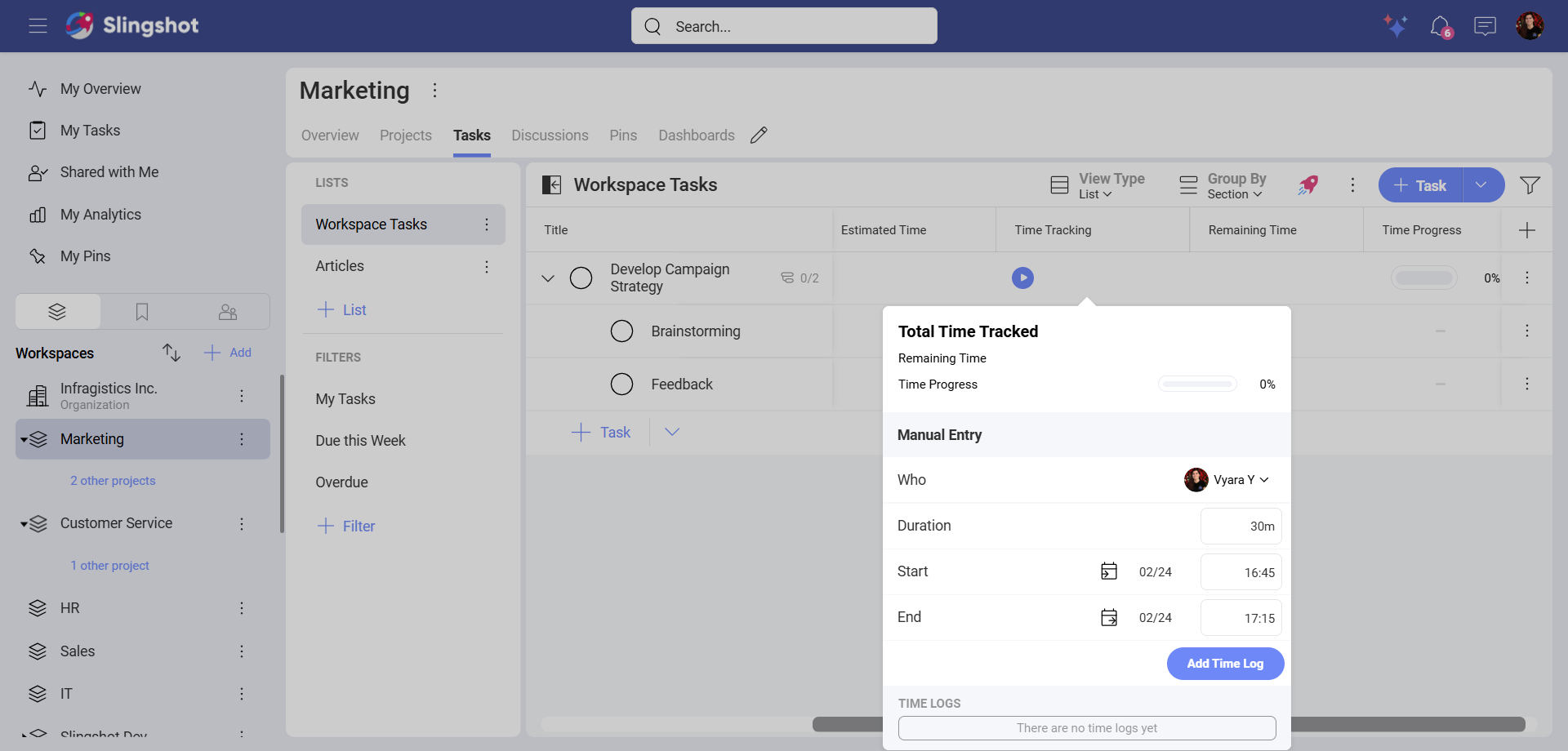
Task: Click Time Progress bar in popup
Action: coord(1197,384)
